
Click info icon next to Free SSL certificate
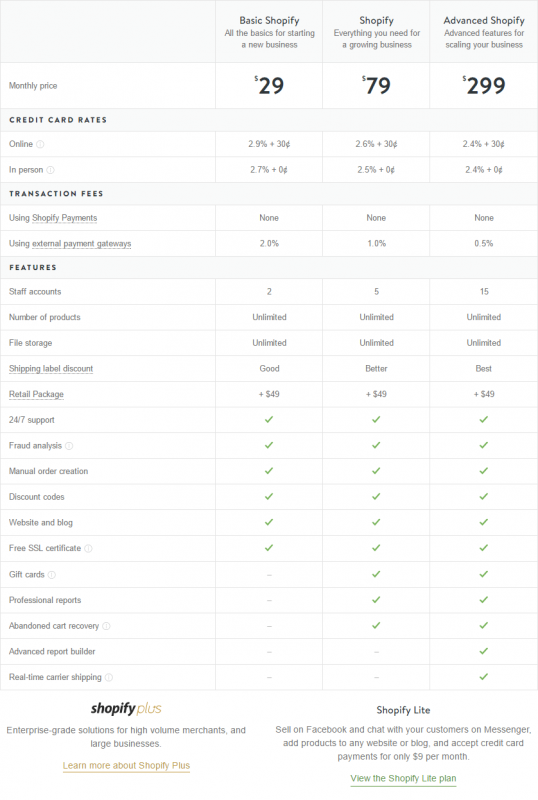pyautogui.click(x=88, y=548)
